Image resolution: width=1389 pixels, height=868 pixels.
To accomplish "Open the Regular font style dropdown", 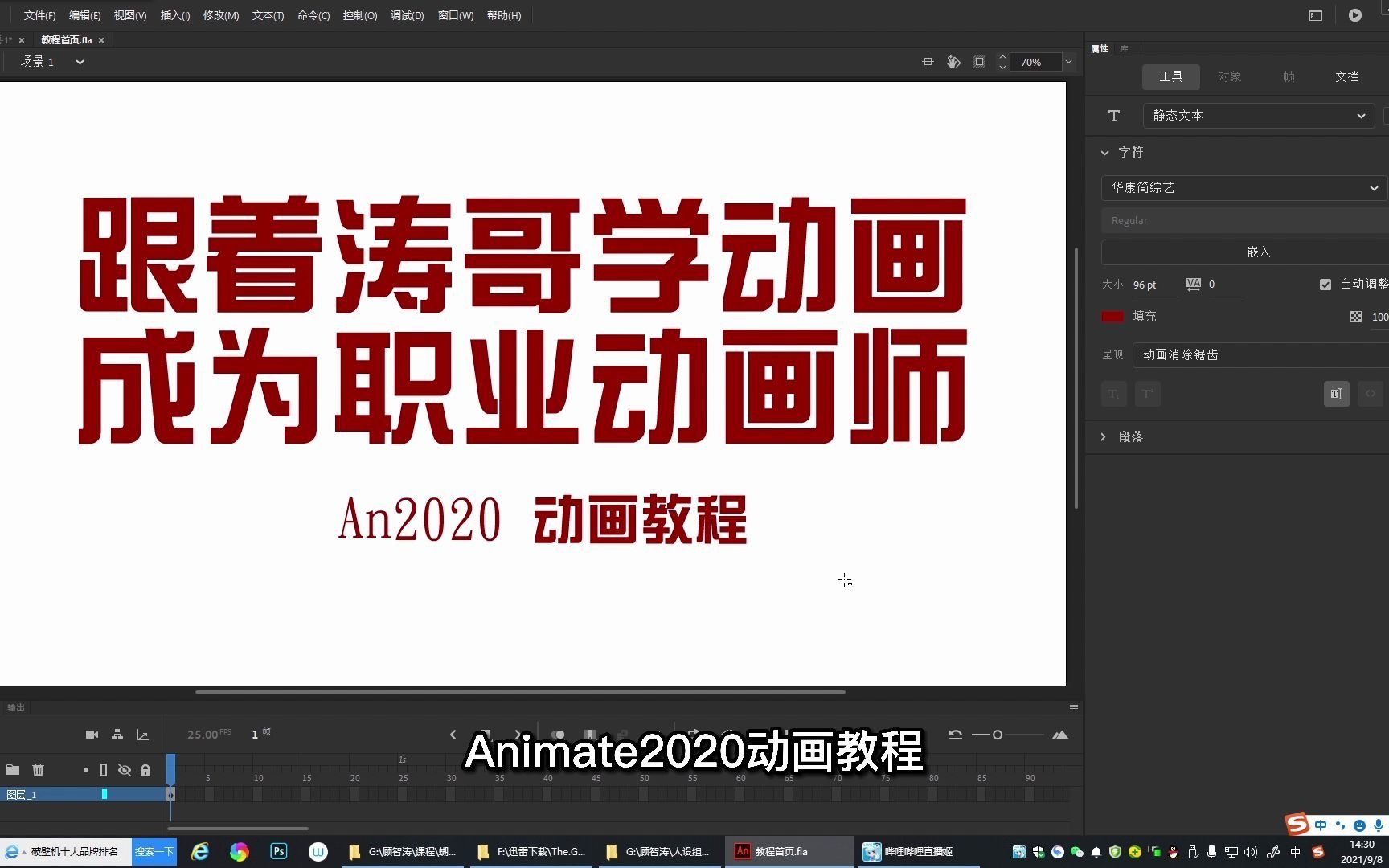I will click(1244, 220).
